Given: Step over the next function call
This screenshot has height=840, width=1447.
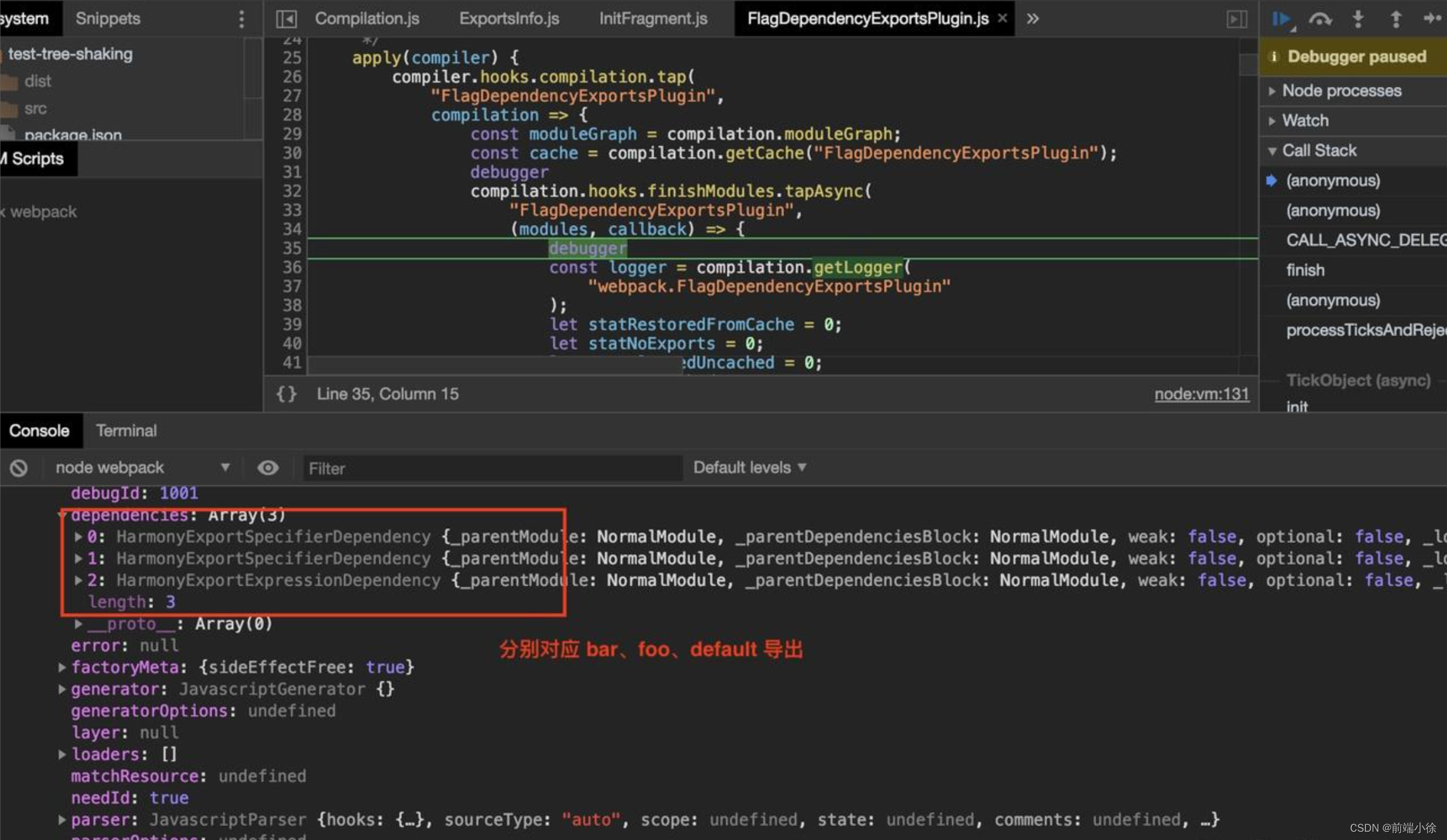Looking at the screenshot, I should [x=1320, y=19].
